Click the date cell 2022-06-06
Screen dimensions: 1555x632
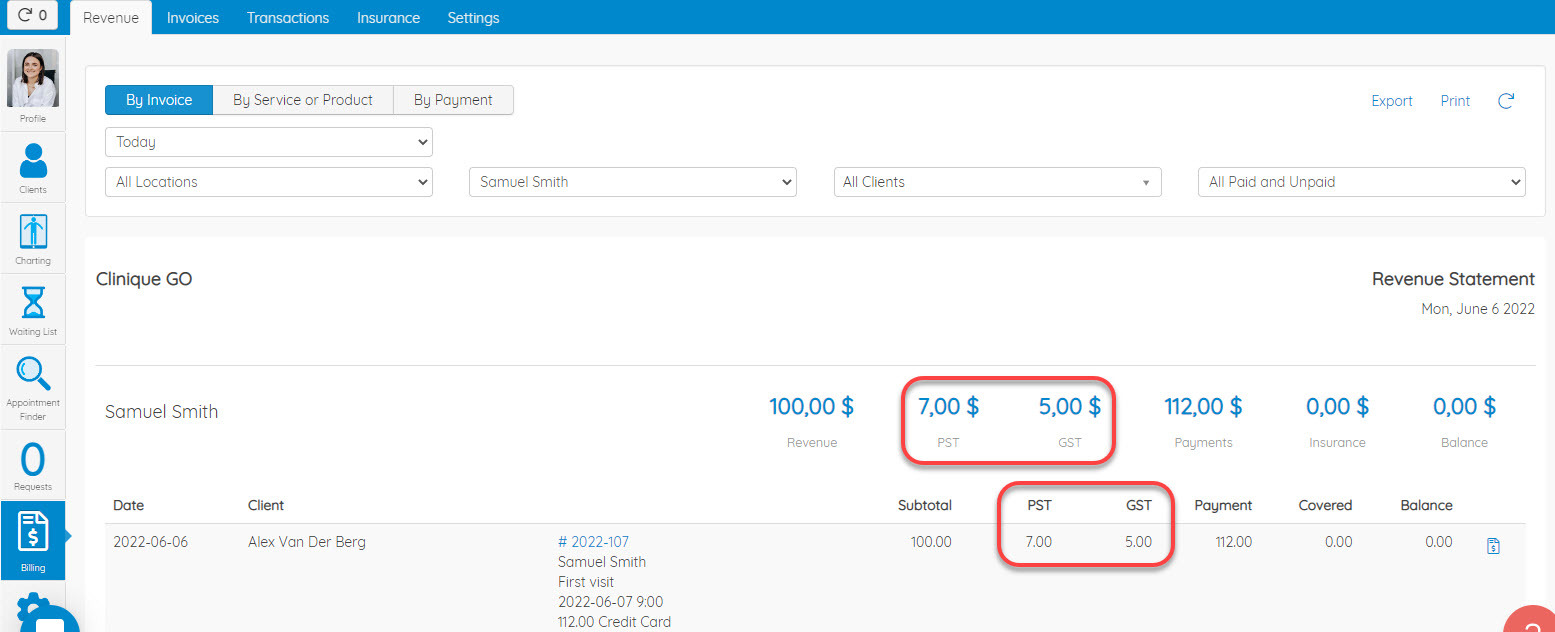point(150,542)
